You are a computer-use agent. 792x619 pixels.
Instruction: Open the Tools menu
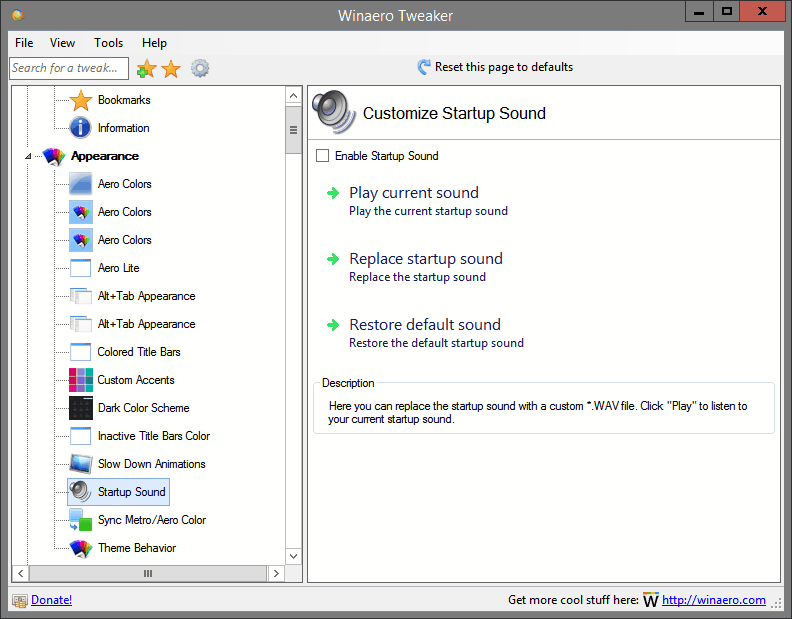coord(108,43)
